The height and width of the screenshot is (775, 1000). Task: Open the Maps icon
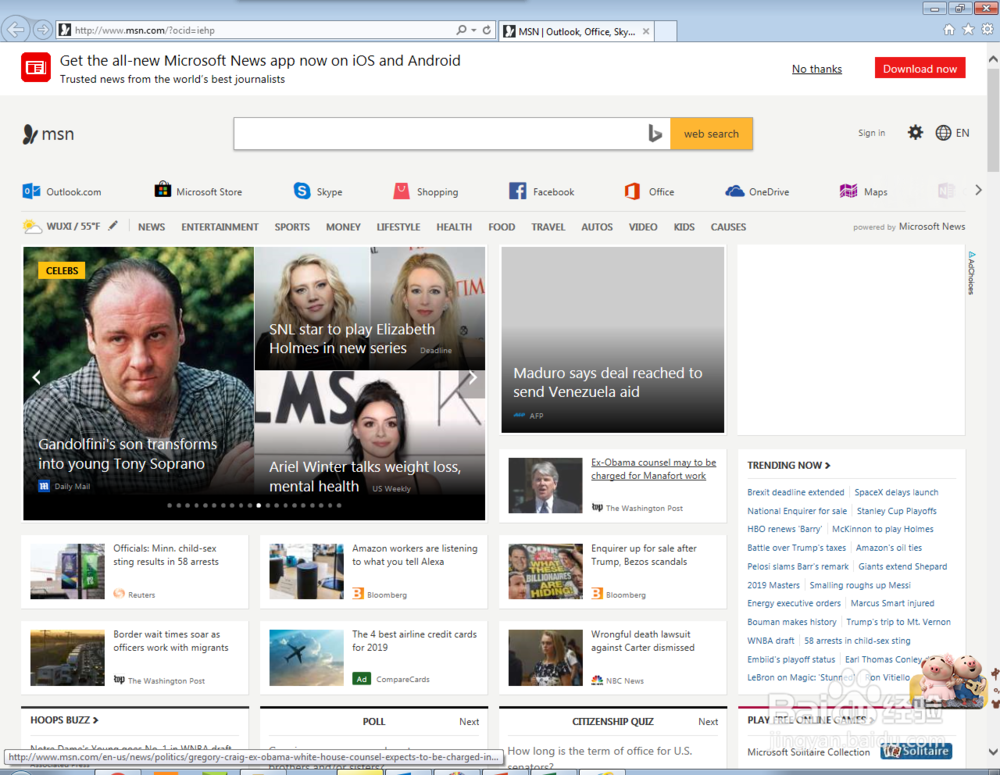point(848,191)
